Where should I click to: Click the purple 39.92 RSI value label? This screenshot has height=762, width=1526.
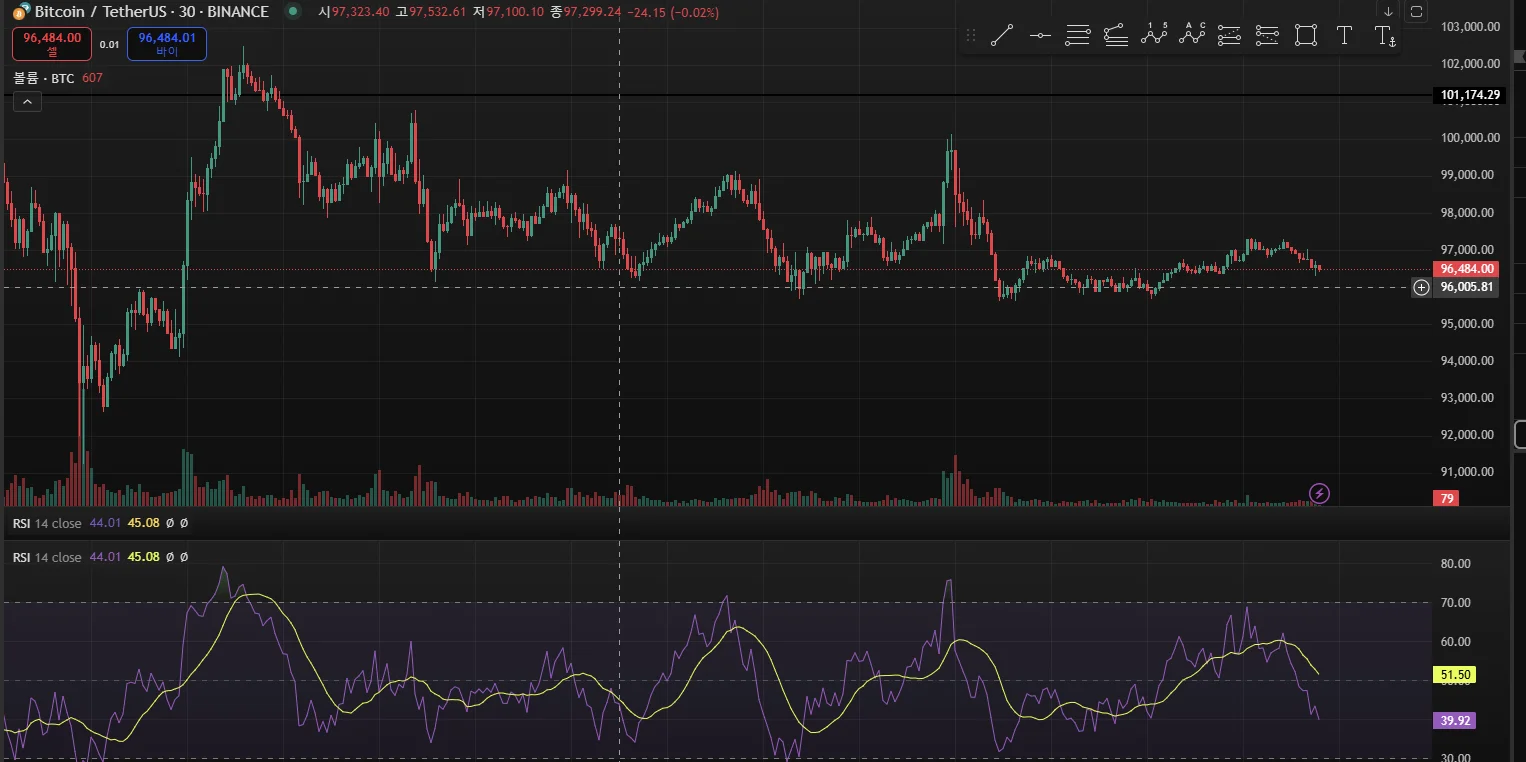[x=1454, y=720]
